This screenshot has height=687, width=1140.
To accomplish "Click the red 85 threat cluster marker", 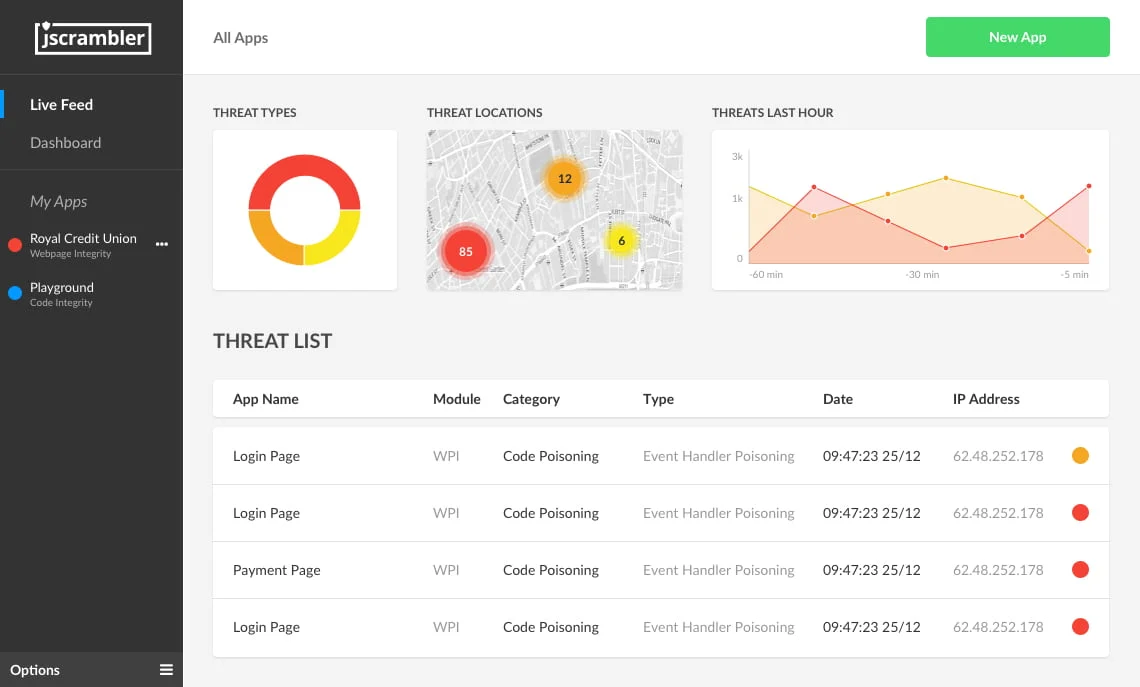I will tap(465, 252).
